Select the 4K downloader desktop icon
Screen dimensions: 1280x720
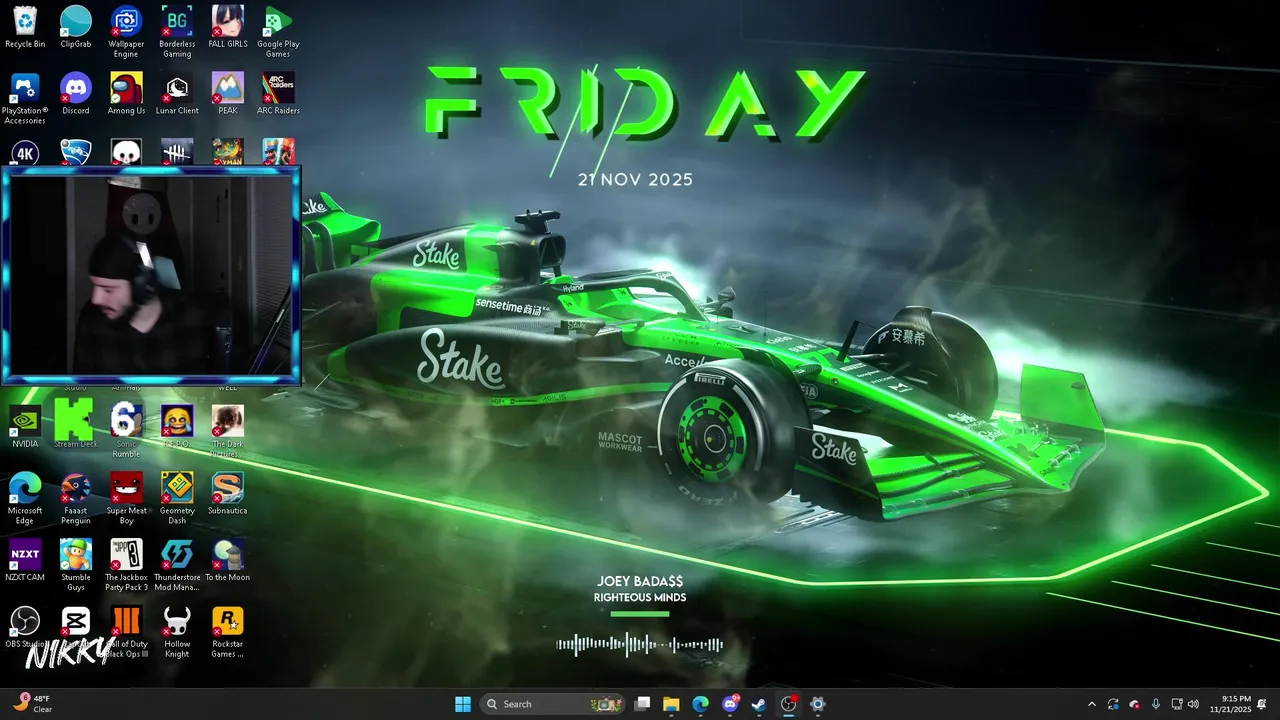25,152
